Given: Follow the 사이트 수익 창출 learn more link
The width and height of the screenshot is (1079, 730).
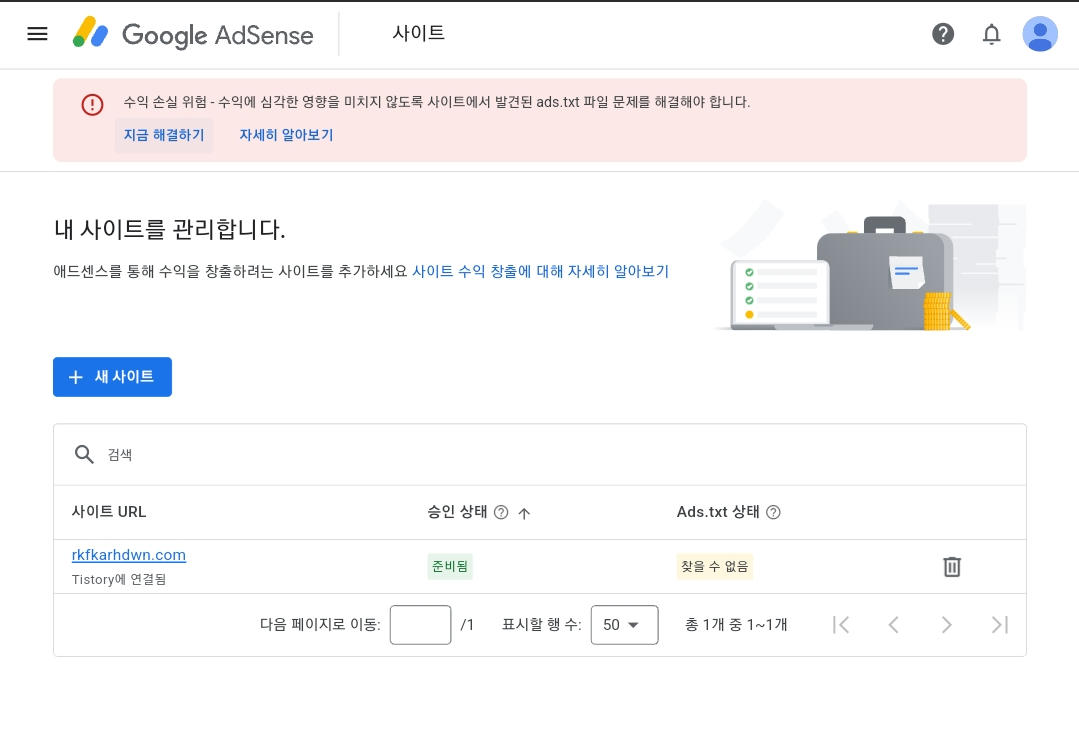Looking at the screenshot, I should (x=541, y=271).
